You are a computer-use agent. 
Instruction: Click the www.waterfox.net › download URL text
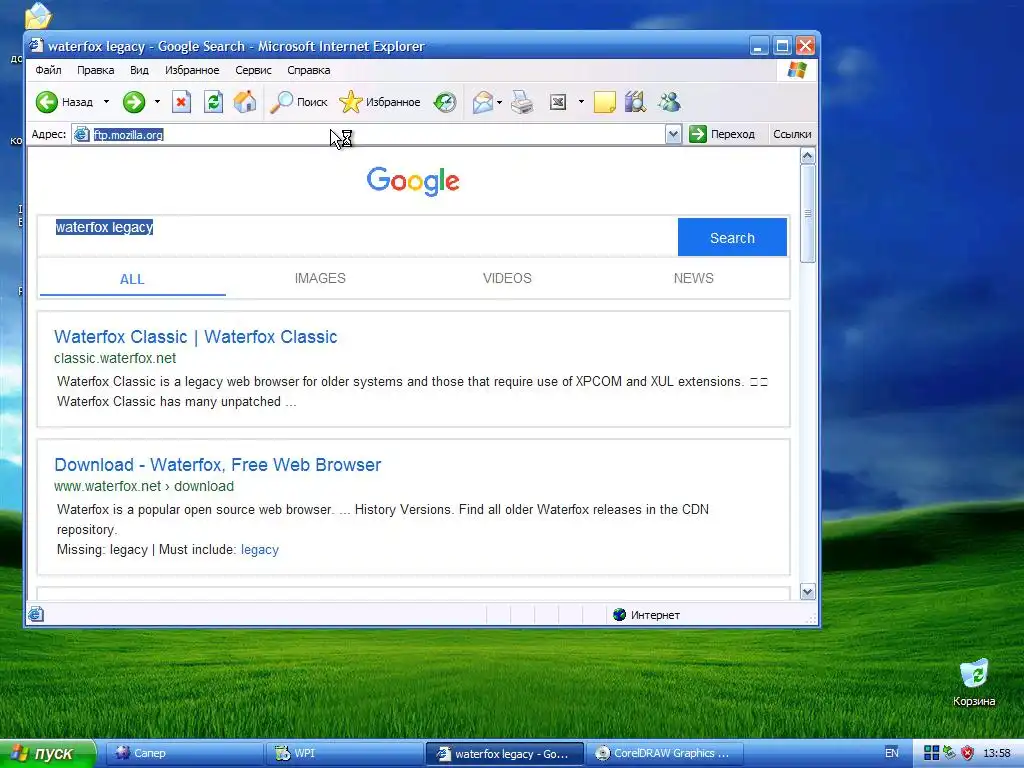point(144,486)
